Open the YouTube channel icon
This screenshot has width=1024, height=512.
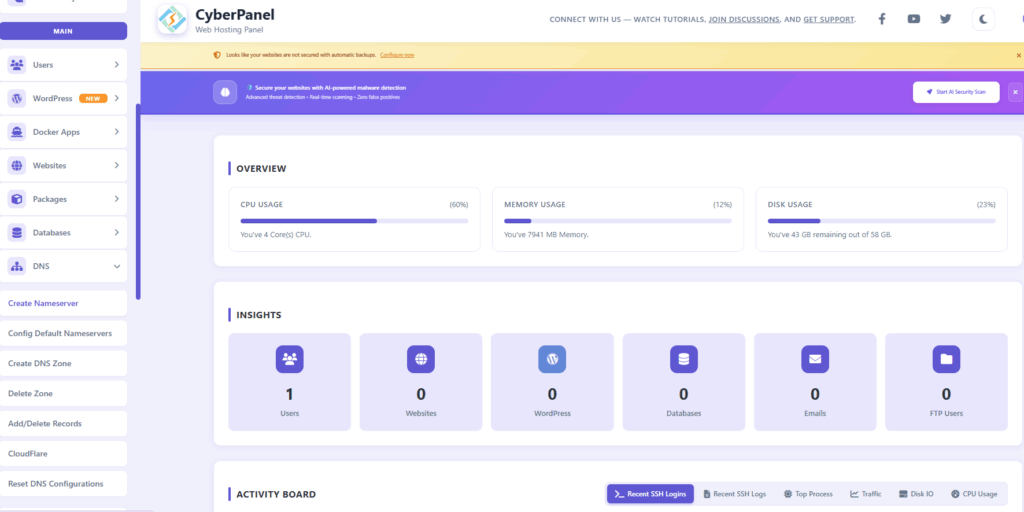click(913, 19)
